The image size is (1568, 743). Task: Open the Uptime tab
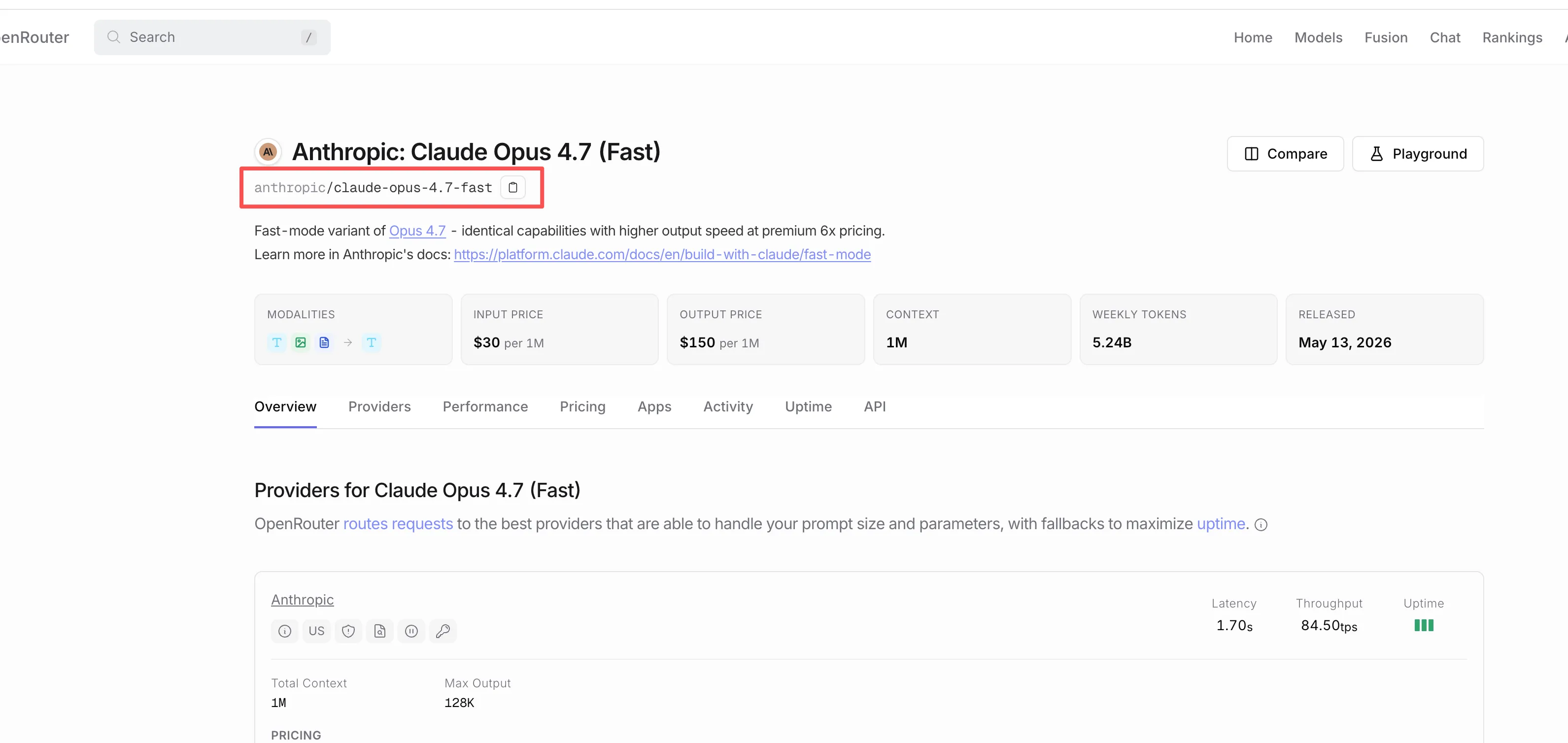coord(808,406)
